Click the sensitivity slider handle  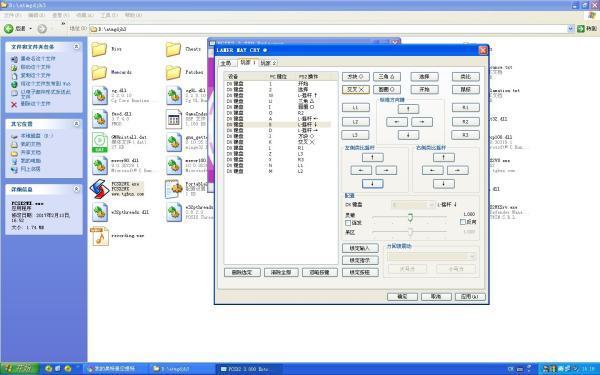[x=410, y=217]
